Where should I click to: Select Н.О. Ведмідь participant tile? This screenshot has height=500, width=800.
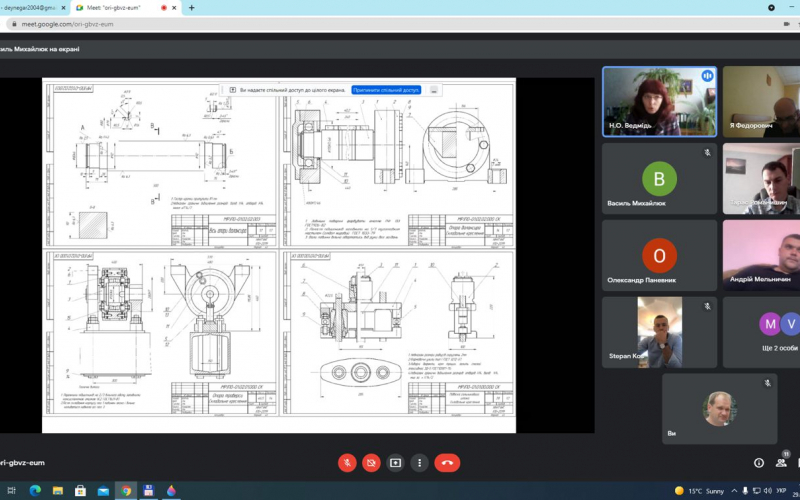[660, 102]
